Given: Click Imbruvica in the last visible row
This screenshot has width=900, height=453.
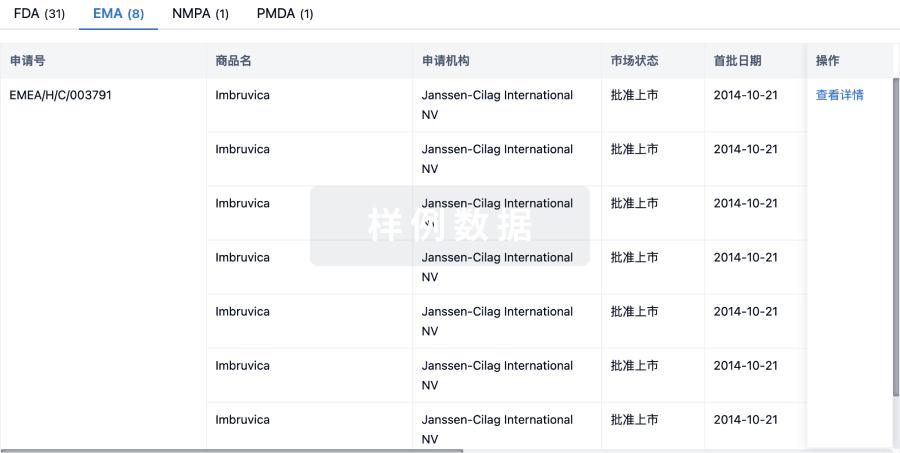Looking at the screenshot, I should pos(242,420).
